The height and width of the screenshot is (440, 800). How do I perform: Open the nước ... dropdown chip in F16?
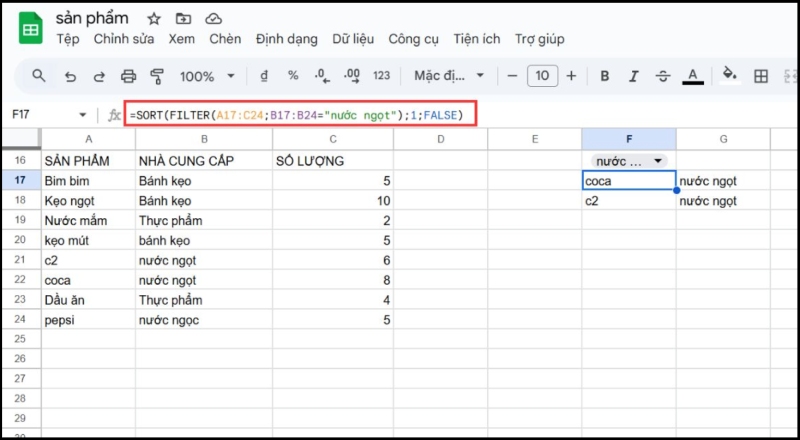coord(629,161)
